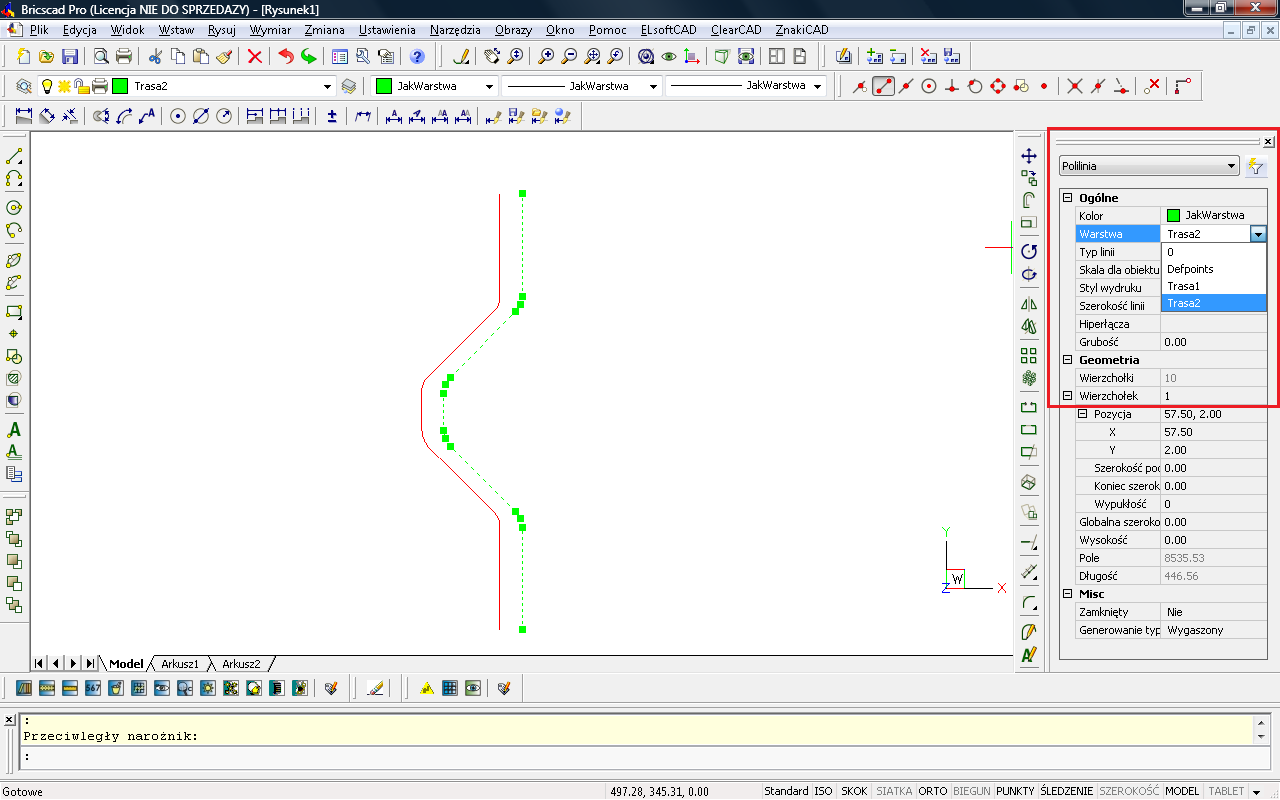The image size is (1280, 800).
Task: Toggle ORTO mode in status bar
Action: (x=933, y=791)
